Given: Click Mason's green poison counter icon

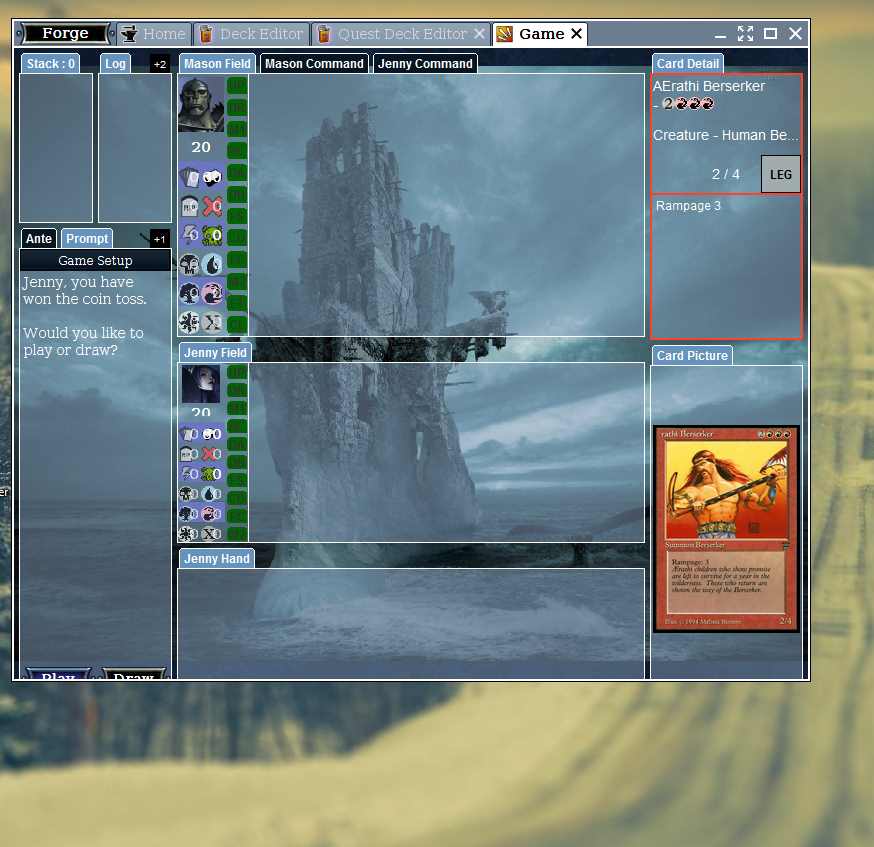Looking at the screenshot, I should 212,236.
